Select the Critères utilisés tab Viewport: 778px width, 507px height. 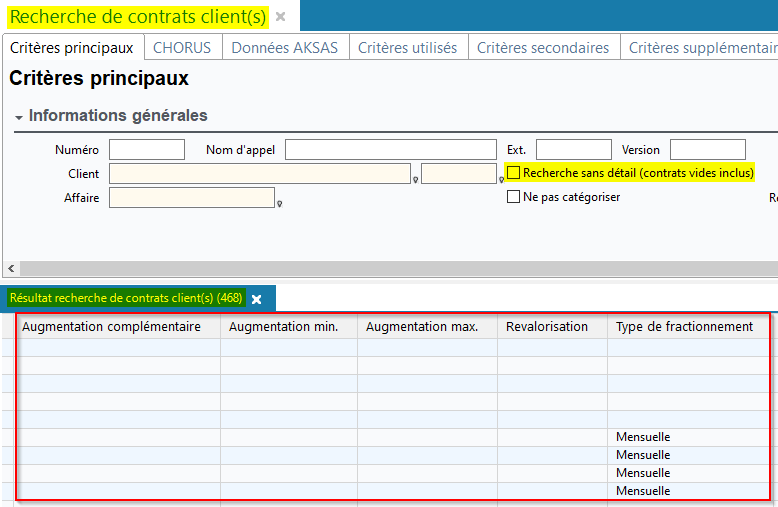click(x=407, y=48)
